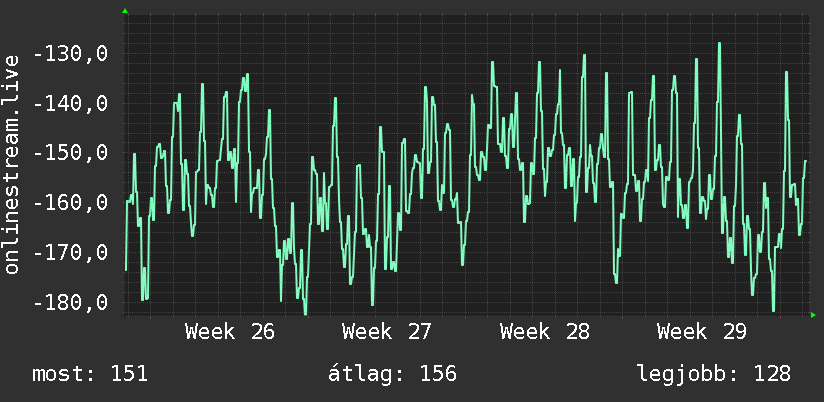The height and width of the screenshot is (402, 824).
Task: Click the 'legjobb: 128' statistic
Action: click(x=714, y=374)
